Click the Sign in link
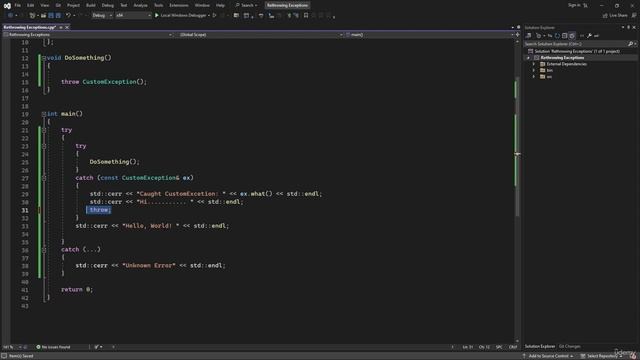This screenshot has width=640, height=360. (574, 5)
